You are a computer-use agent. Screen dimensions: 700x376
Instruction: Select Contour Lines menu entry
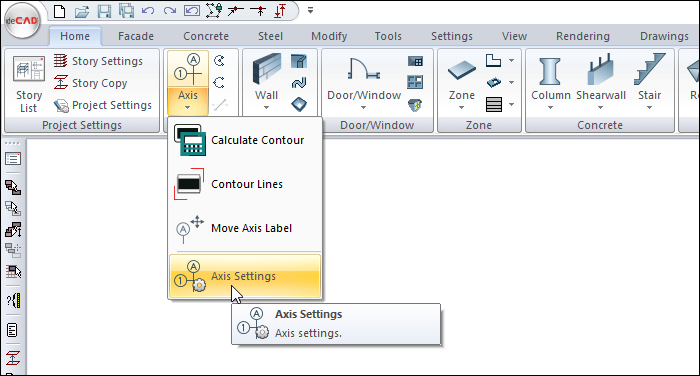pyautogui.click(x=245, y=184)
